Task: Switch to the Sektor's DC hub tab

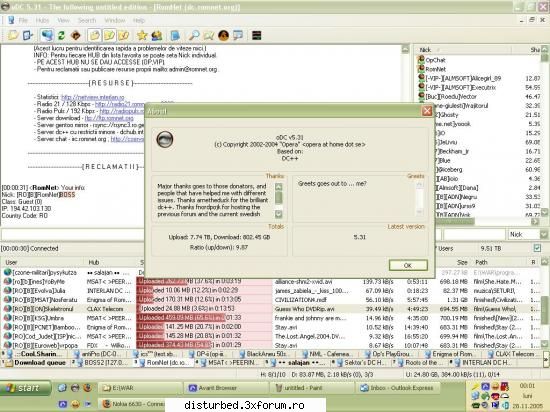Action: (x=361, y=363)
